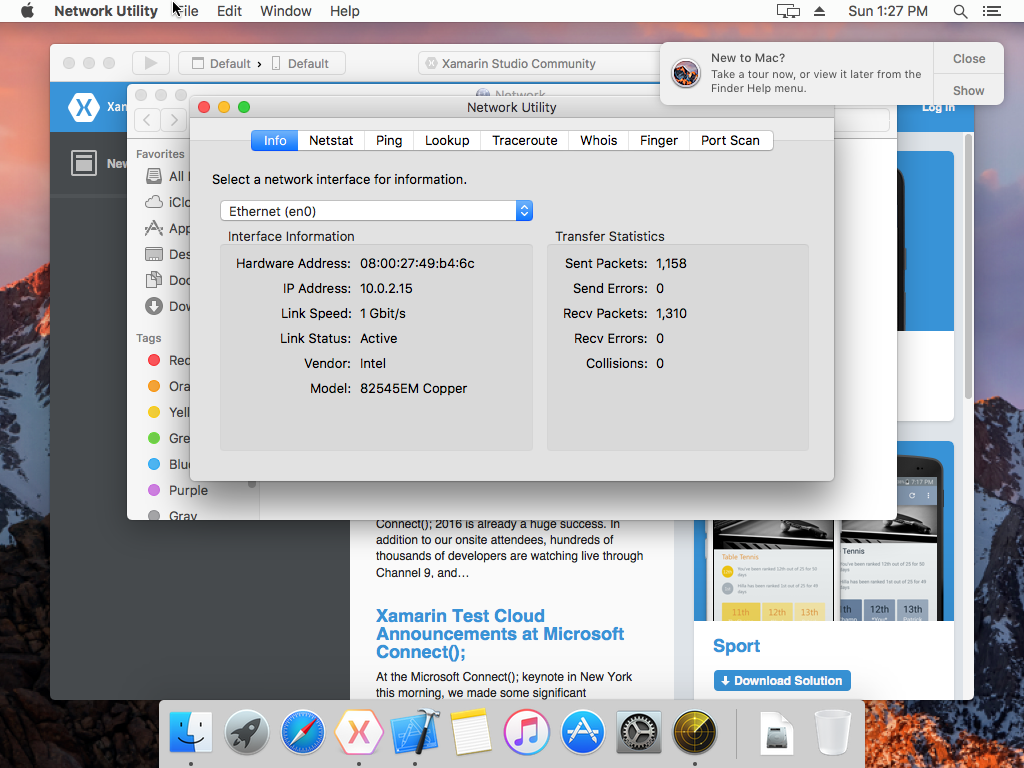
Task: Expand the Ethernet (en0) interface dropdown
Action: [376, 211]
